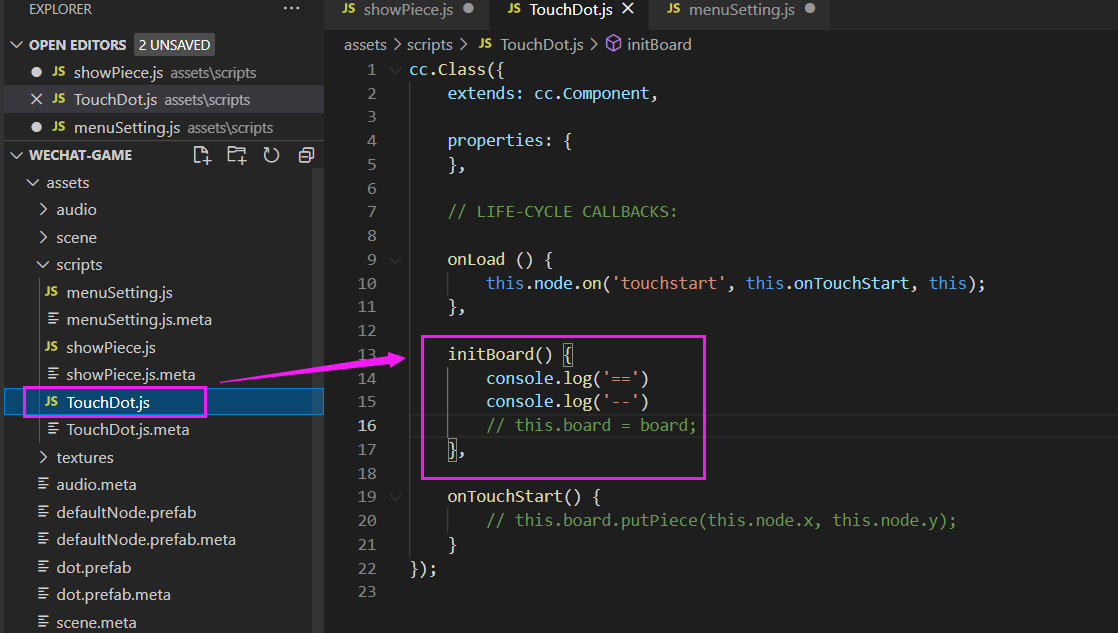Fold cc.Class block at line 1
This screenshot has width=1118, height=633.
click(395, 70)
